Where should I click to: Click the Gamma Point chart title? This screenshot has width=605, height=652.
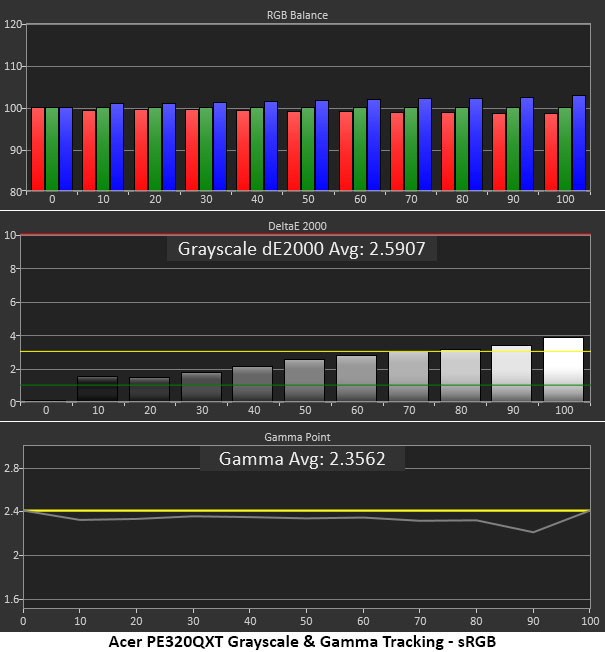click(297, 437)
